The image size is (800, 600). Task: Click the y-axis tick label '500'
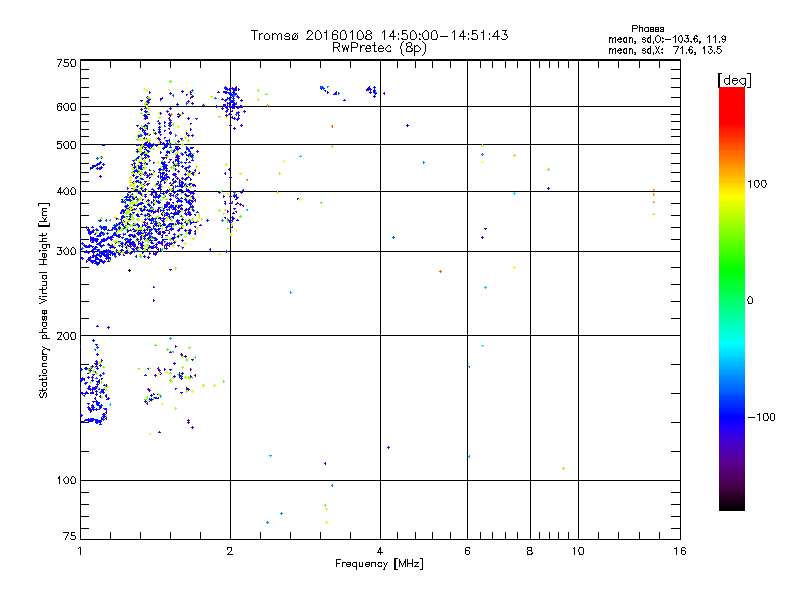66,145
